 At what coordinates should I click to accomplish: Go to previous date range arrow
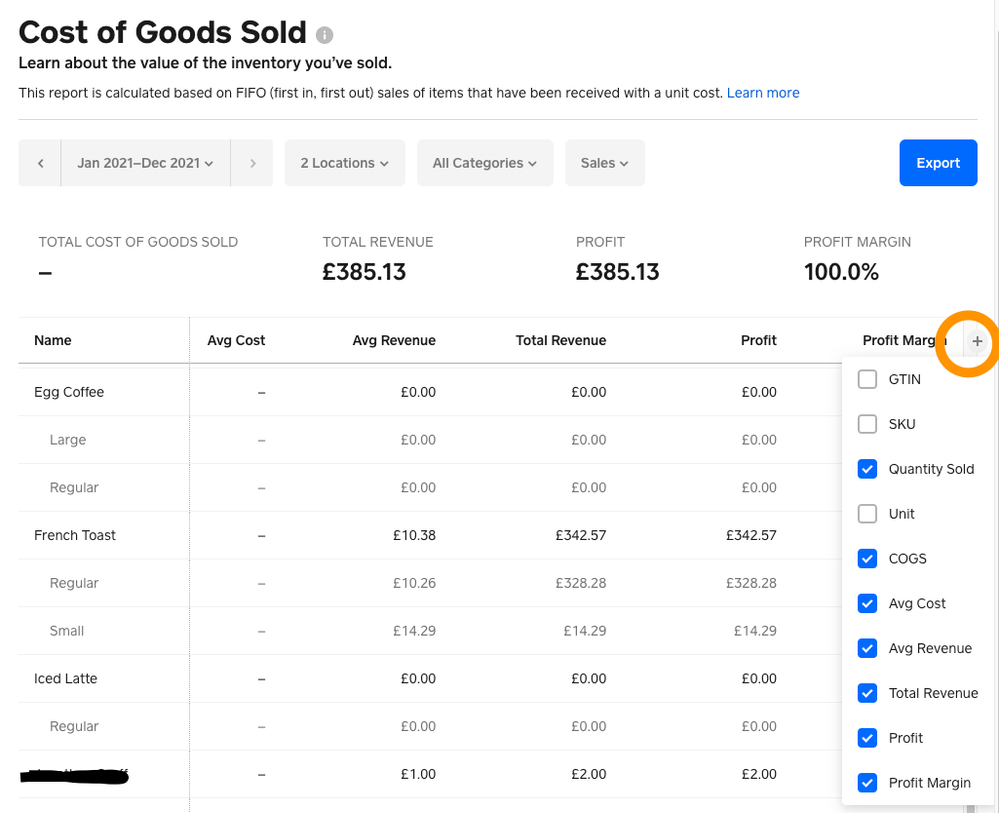tap(40, 163)
